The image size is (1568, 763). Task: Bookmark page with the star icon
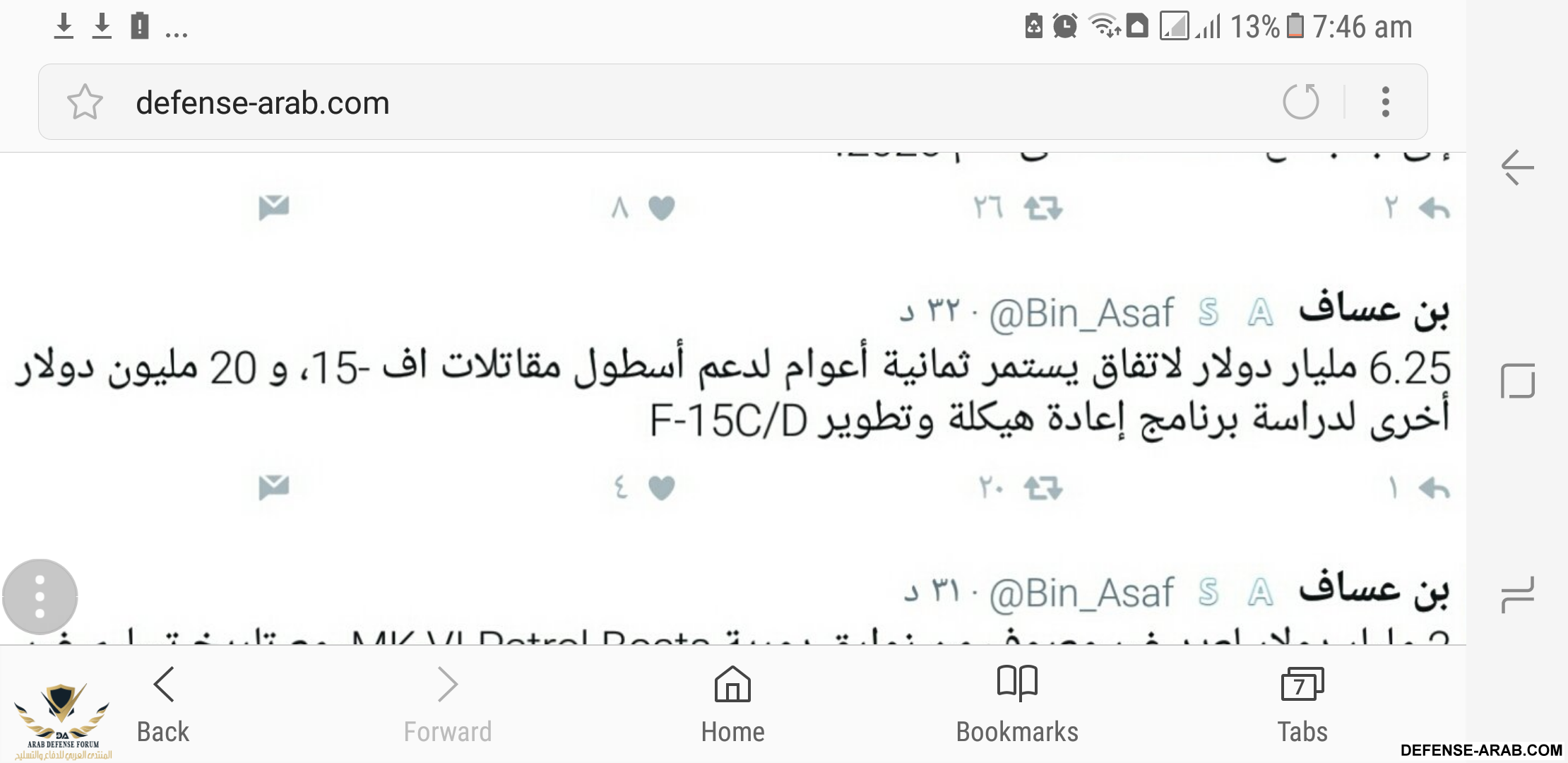coord(85,102)
